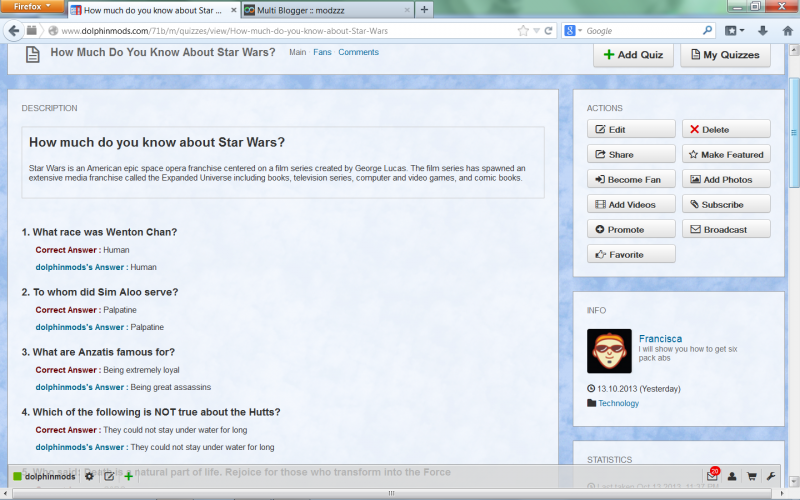The width and height of the screenshot is (800, 500).
Task: Bookmark this page with the star icon
Action: click(x=523, y=31)
